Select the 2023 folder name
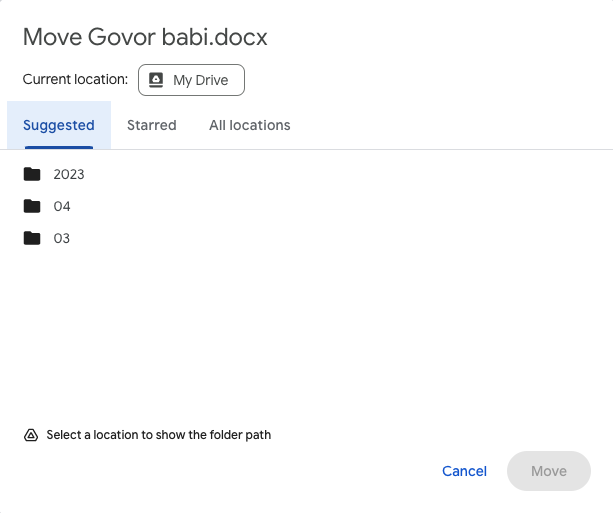 click(x=69, y=174)
